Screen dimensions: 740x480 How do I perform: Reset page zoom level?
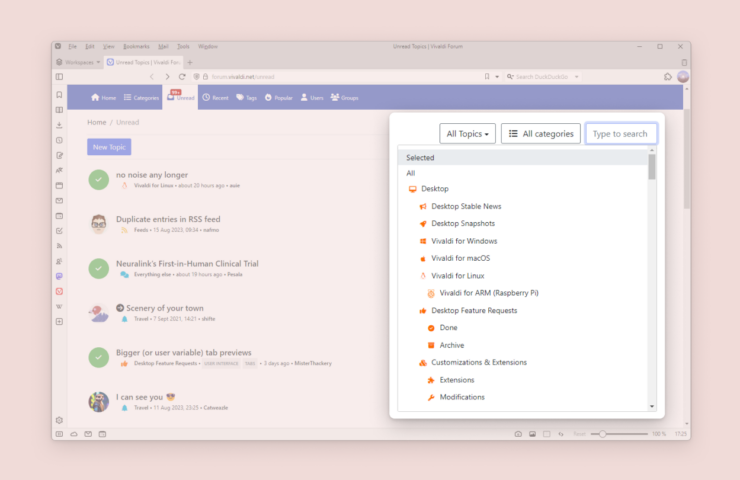point(579,434)
